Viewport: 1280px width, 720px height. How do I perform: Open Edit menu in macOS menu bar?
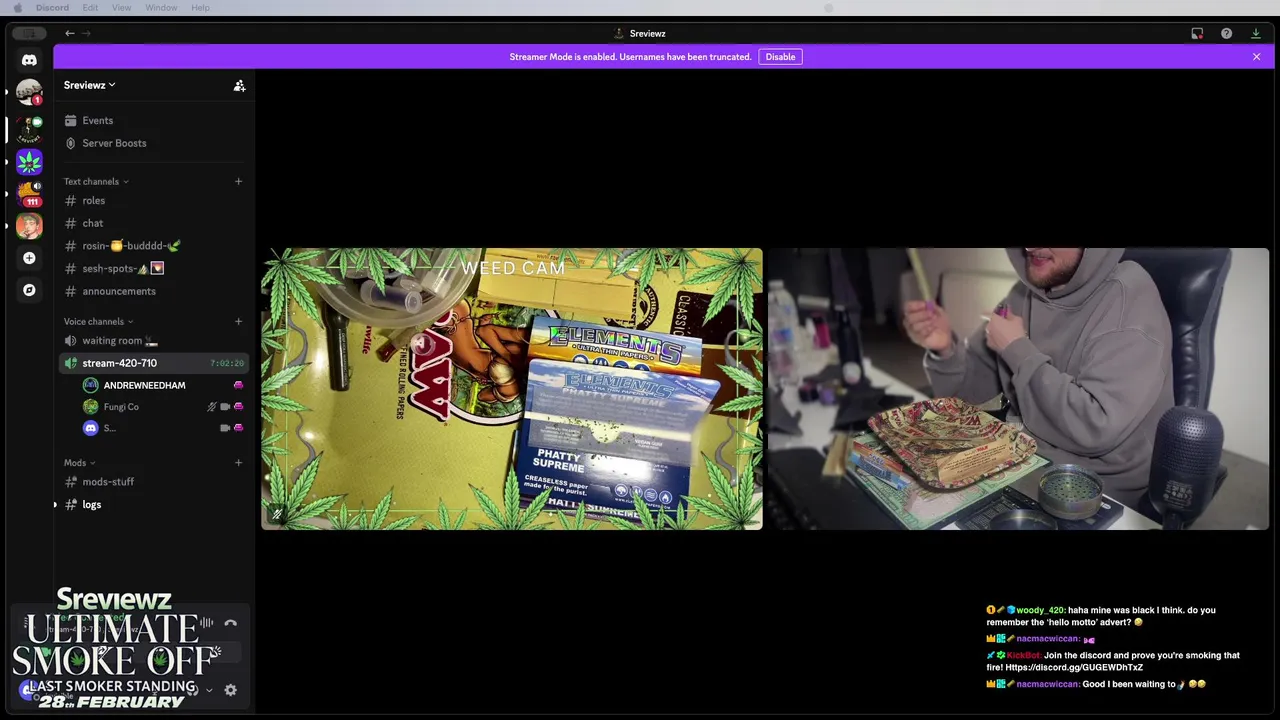(x=90, y=8)
